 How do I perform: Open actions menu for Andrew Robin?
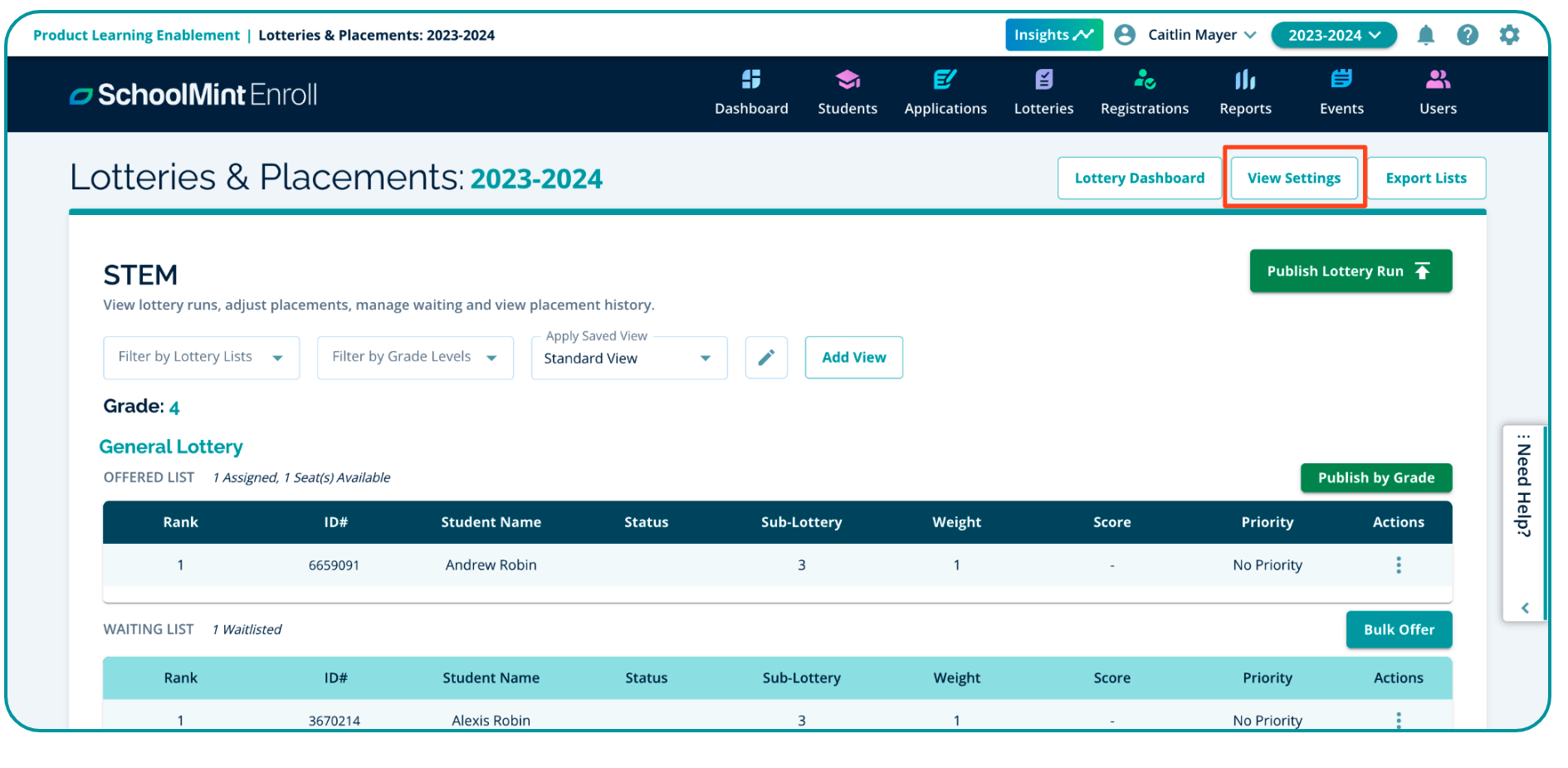pyautogui.click(x=1398, y=565)
